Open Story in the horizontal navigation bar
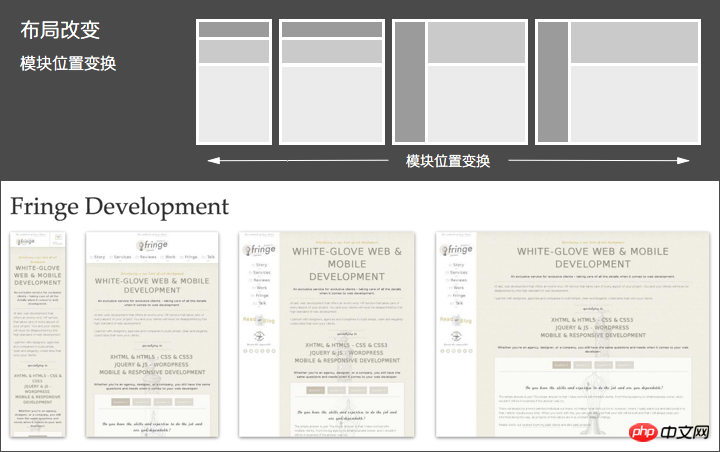This screenshot has height=452, width=720. [x=98, y=257]
